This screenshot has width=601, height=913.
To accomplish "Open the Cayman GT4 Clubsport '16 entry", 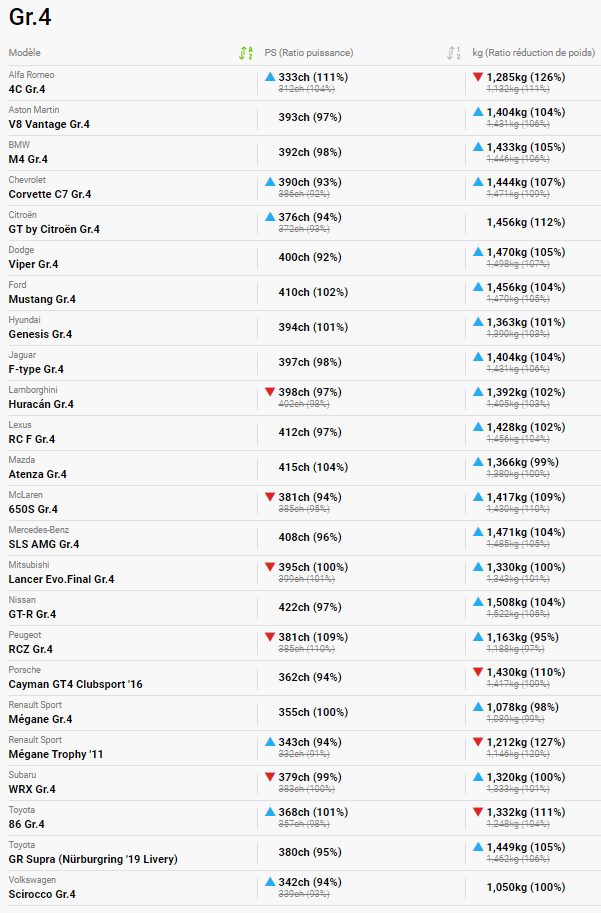I will click(x=75, y=684).
